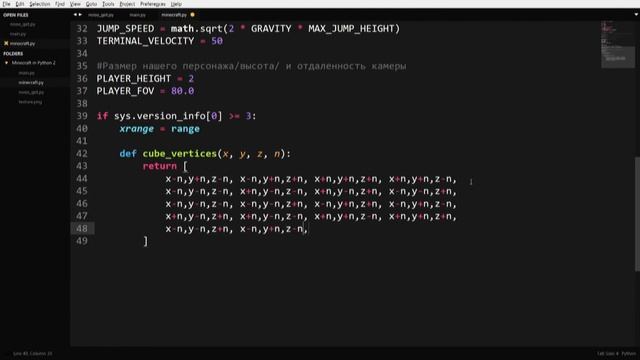
Task: Click MAX_JUMP_HEIGHT on line 32
Action: tap(351, 29)
